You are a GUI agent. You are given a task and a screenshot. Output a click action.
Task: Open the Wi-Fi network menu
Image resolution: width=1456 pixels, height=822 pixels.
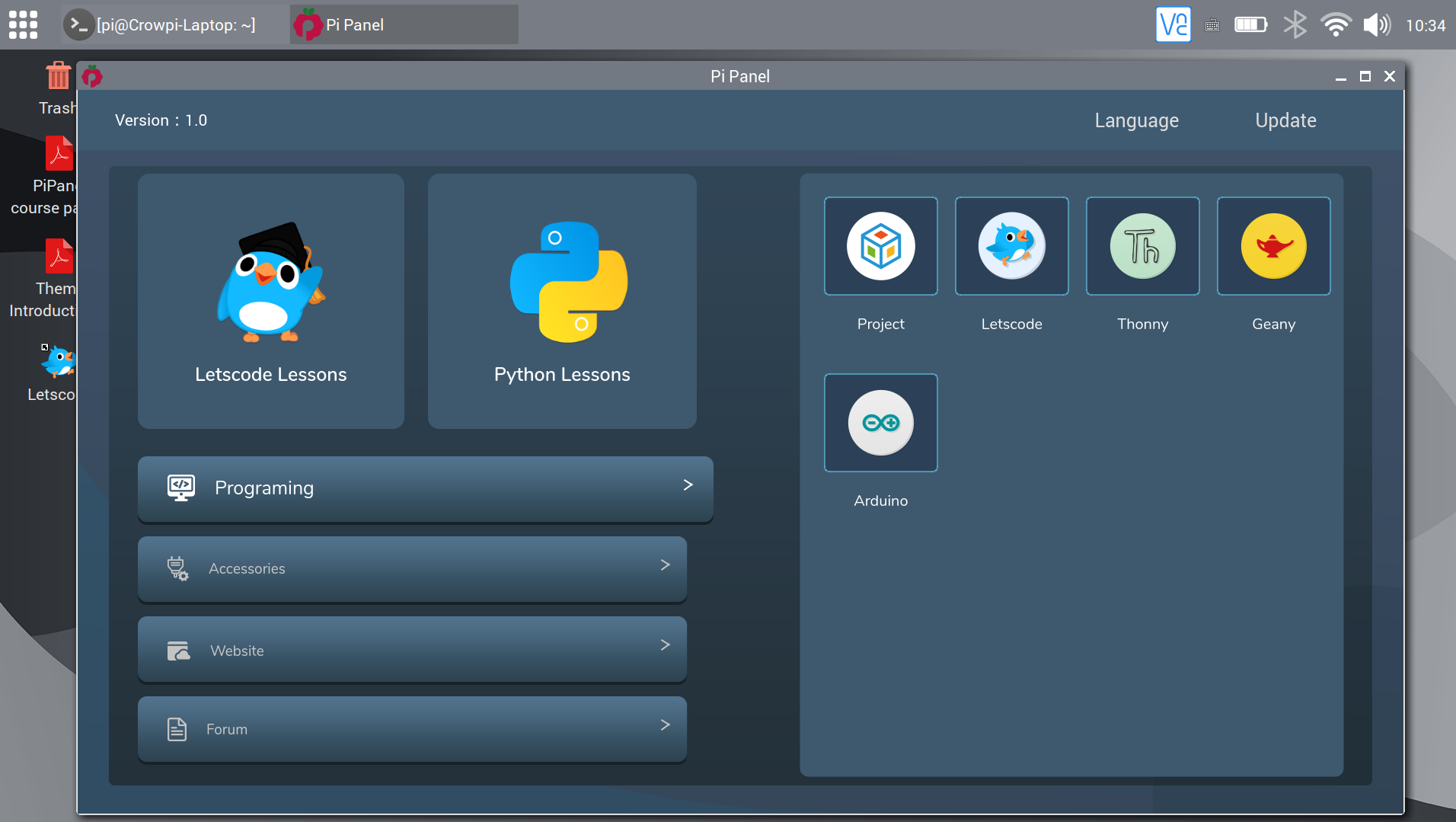point(1336,24)
